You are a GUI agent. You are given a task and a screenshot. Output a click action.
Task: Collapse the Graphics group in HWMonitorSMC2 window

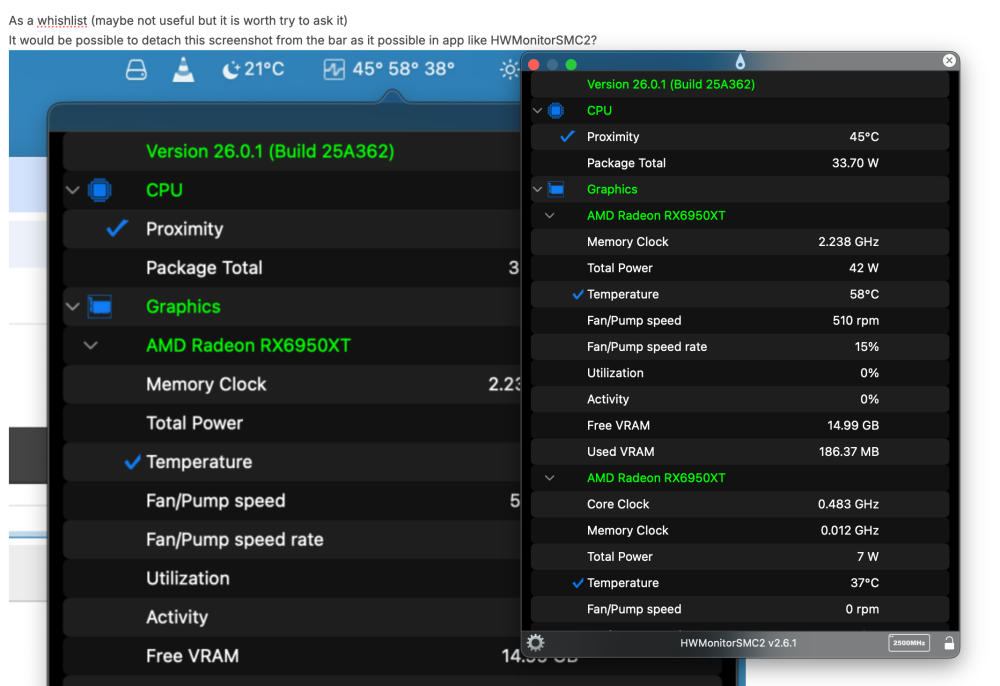[538, 189]
